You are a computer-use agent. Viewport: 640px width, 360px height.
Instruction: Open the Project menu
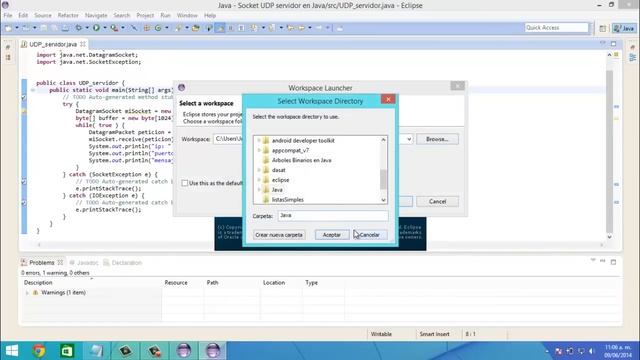[145, 16]
